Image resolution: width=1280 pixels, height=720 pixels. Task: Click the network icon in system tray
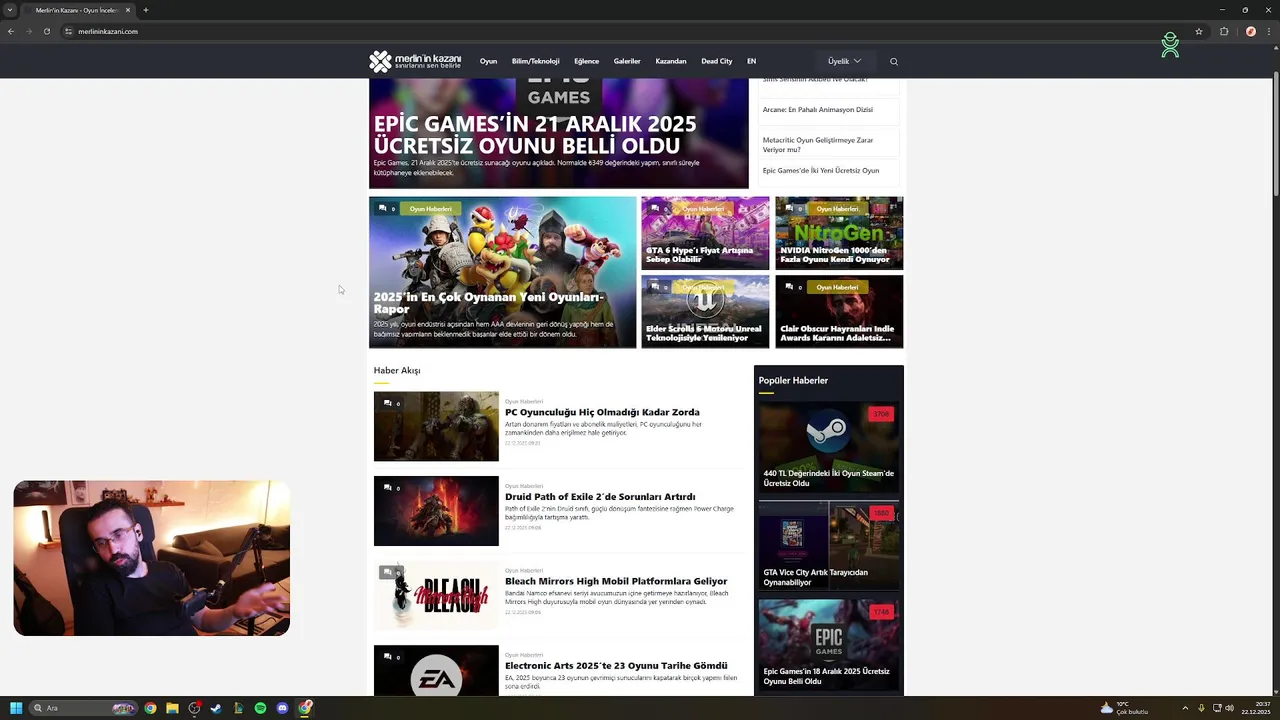1216,708
